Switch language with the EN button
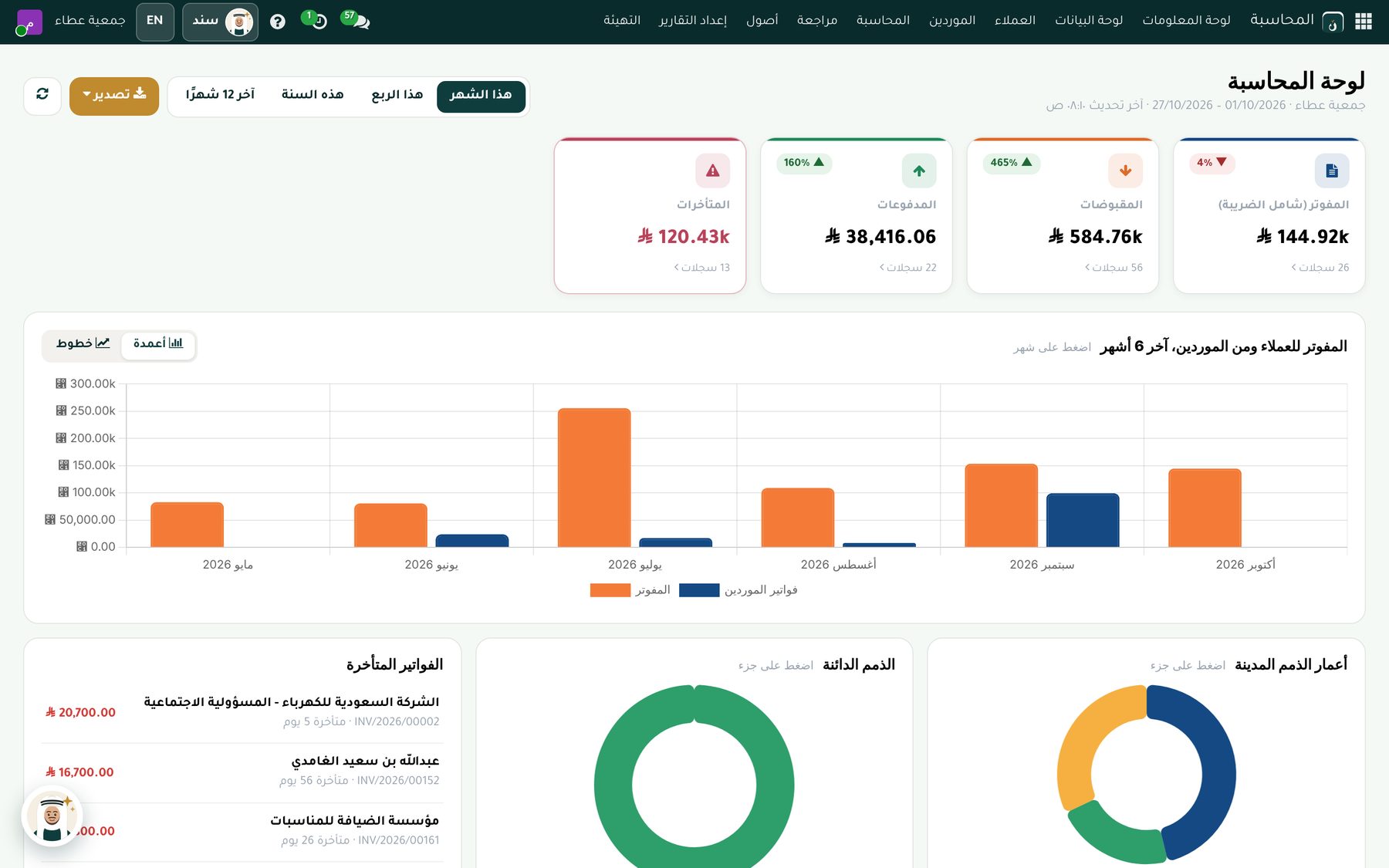The height and width of the screenshot is (868, 1389). 155,21
